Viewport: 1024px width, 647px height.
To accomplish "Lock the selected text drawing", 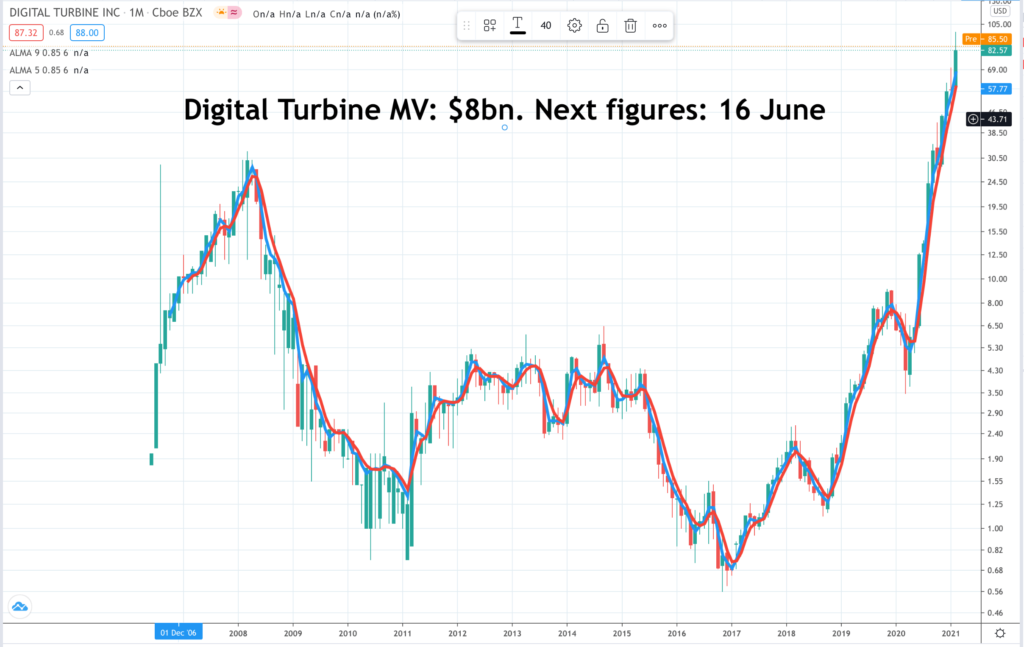I will point(602,25).
